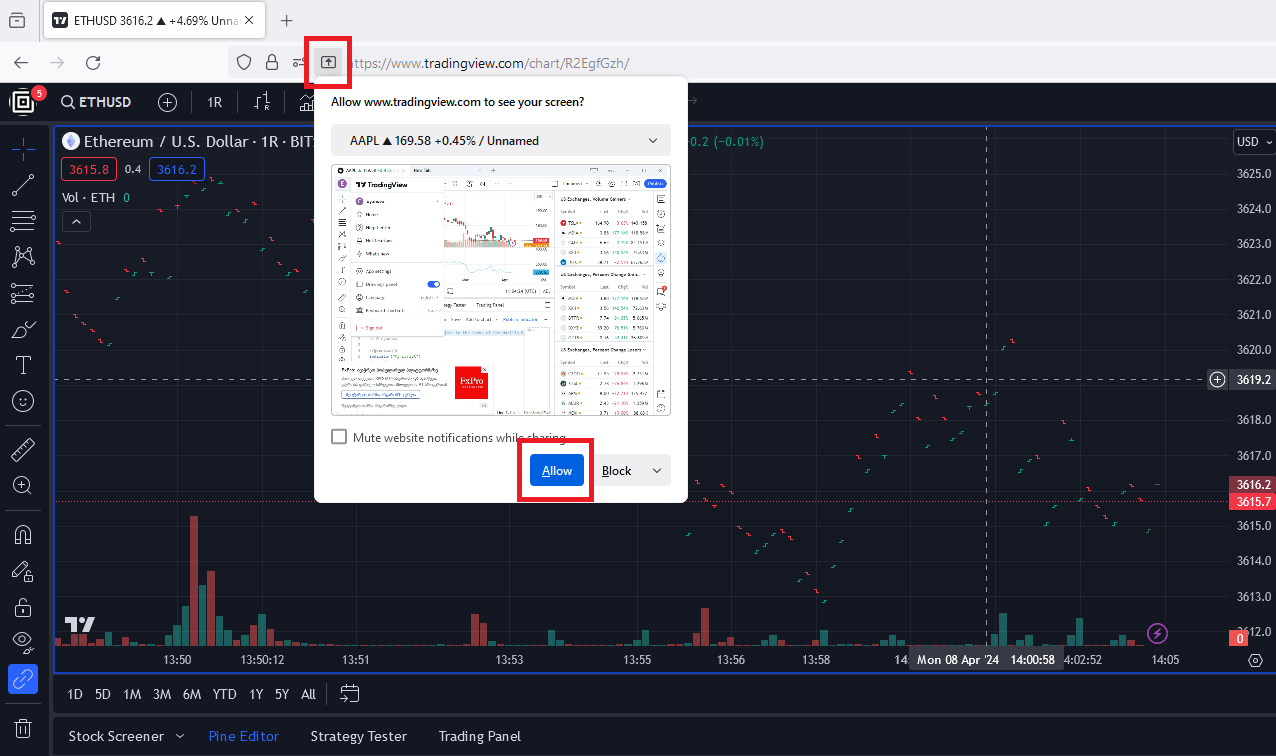Expand the Stock Screener dropdown arrow

182,737
